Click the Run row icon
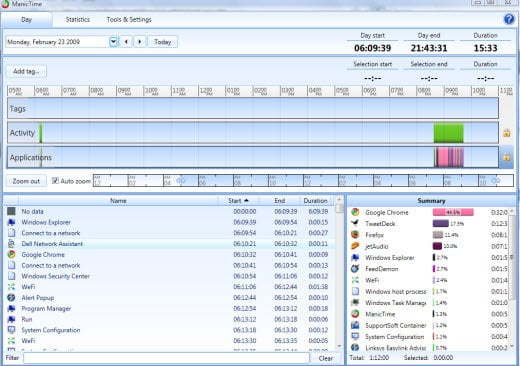The width and height of the screenshot is (520, 366). click(11, 319)
